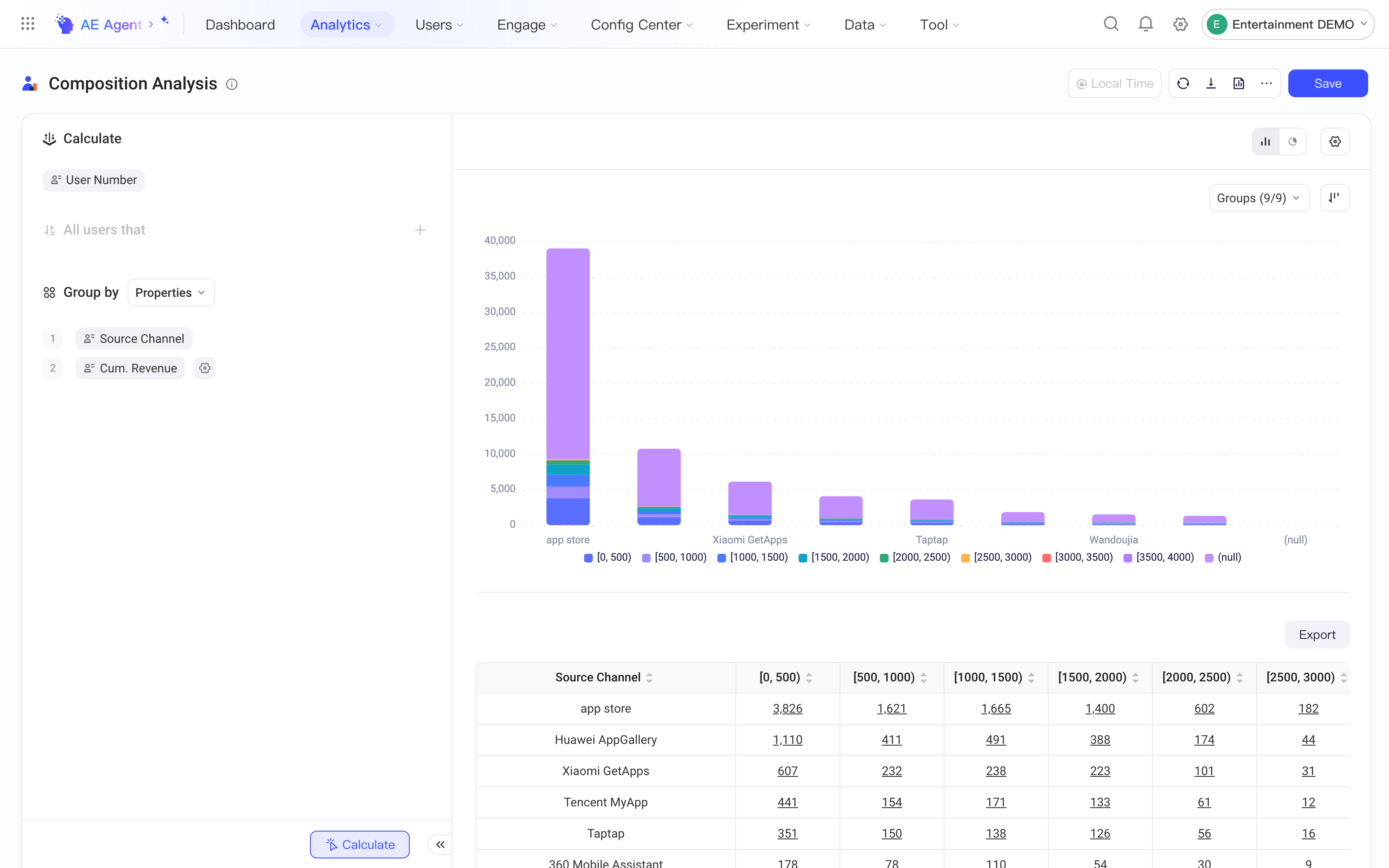The image size is (1389, 868).
Task: Click the info icon beside Composition Analysis
Action: (x=232, y=84)
